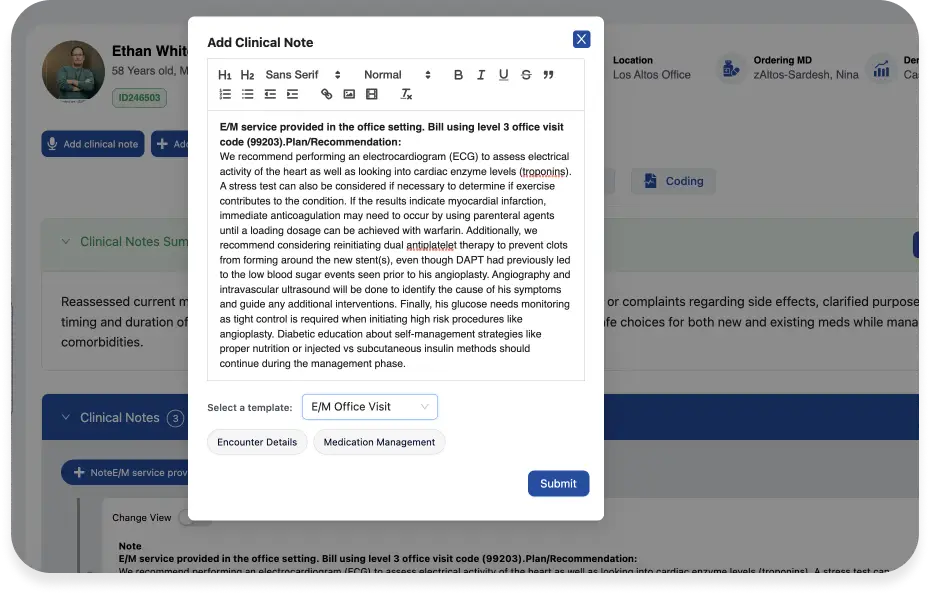The height and width of the screenshot is (595, 930).
Task: Open the Sans Serif font dropdown
Action: pyautogui.click(x=303, y=75)
